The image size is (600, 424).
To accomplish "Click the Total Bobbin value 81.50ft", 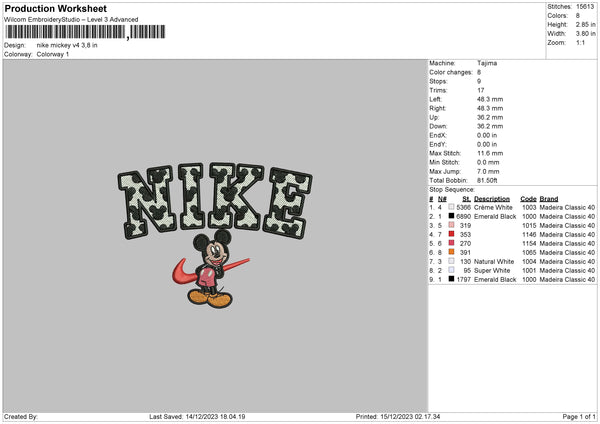I will click(487, 181).
